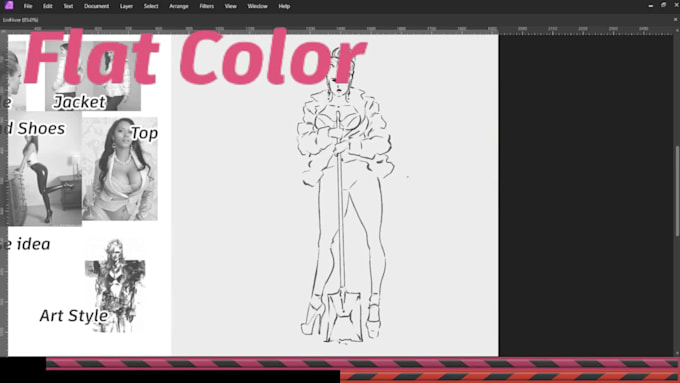Click the 'Top' text label
This screenshot has height=383, width=680.
pyautogui.click(x=144, y=134)
